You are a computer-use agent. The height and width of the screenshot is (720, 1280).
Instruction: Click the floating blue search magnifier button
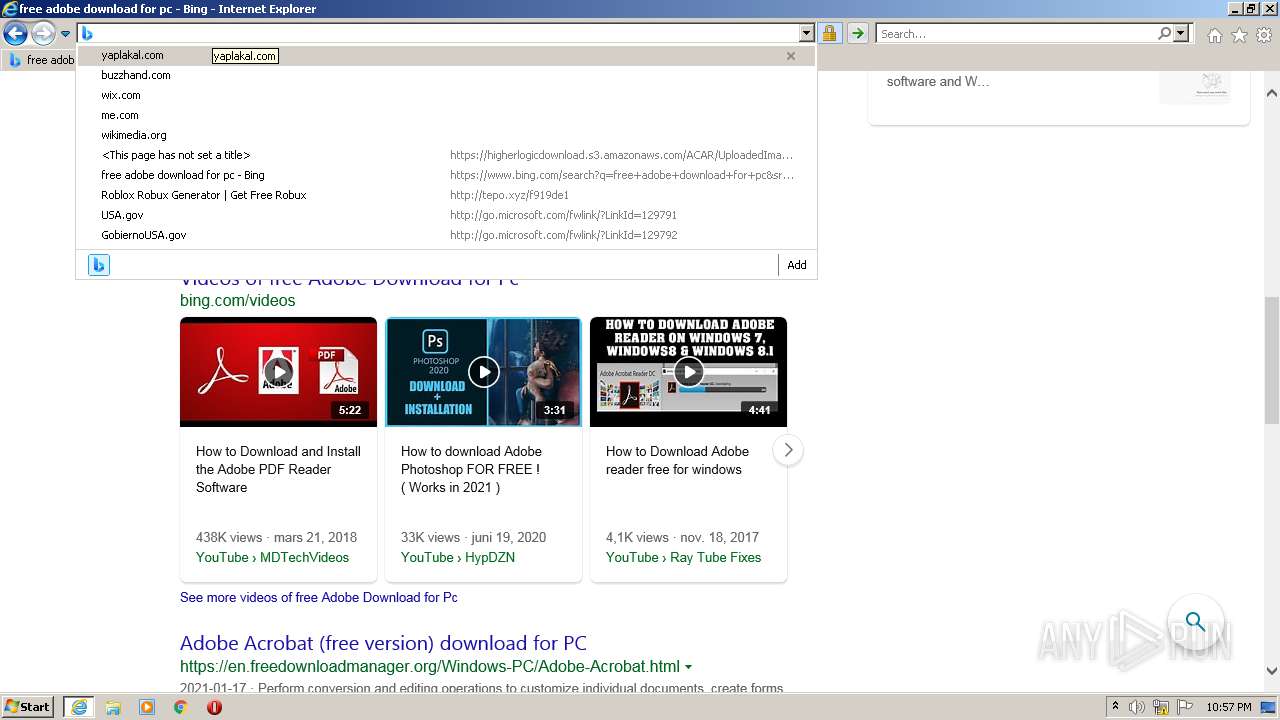point(1195,622)
